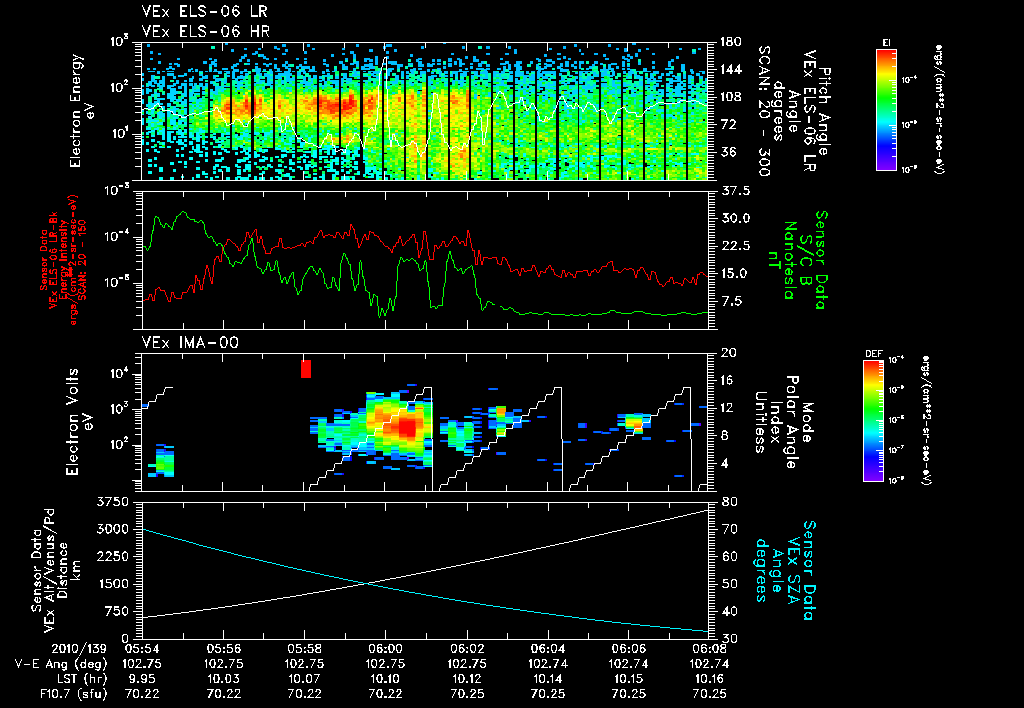Click the 1500 altitude tick label
This screenshot has height=708, width=1024.
pyautogui.click(x=112, y=584)
